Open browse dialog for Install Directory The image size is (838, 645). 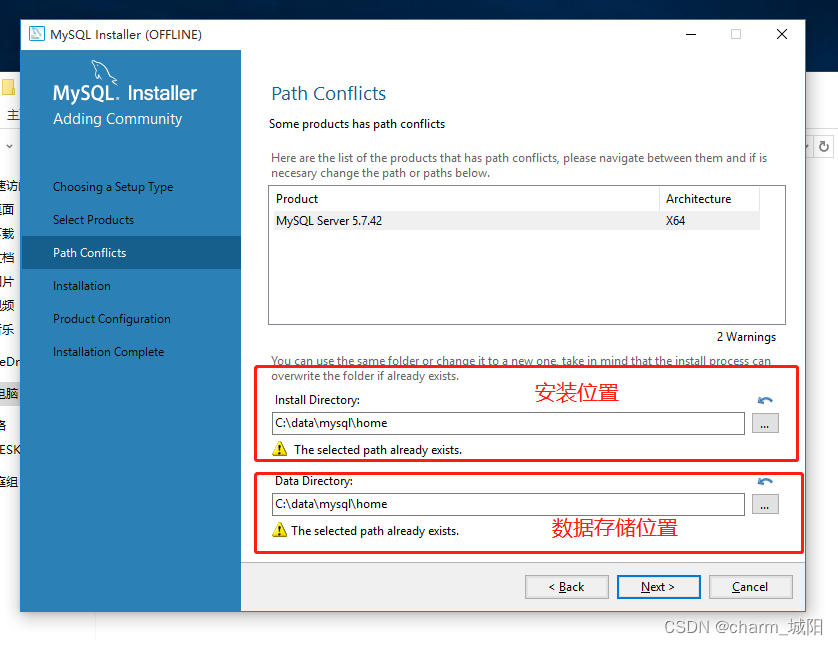click(x=765, y=423)
